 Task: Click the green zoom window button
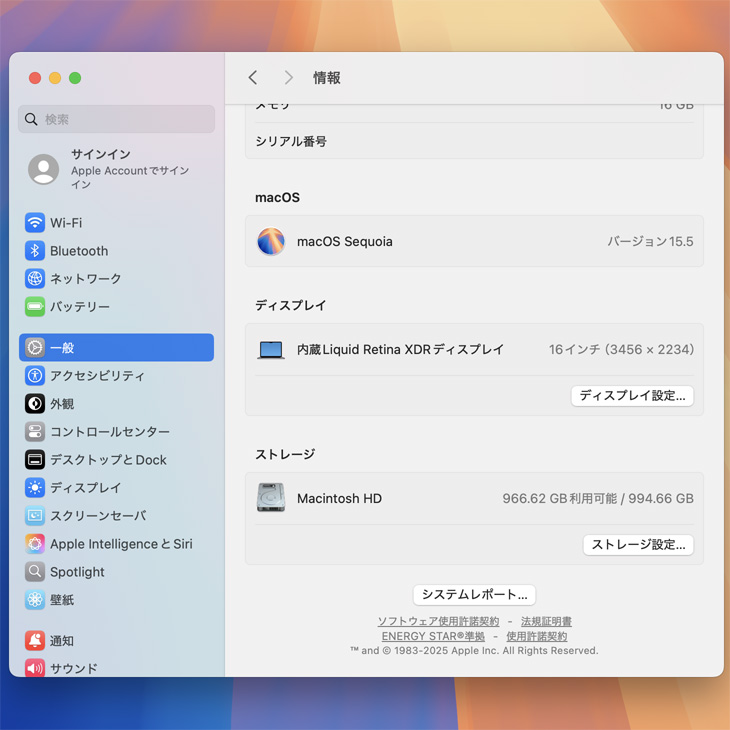(x=75, y=78)
